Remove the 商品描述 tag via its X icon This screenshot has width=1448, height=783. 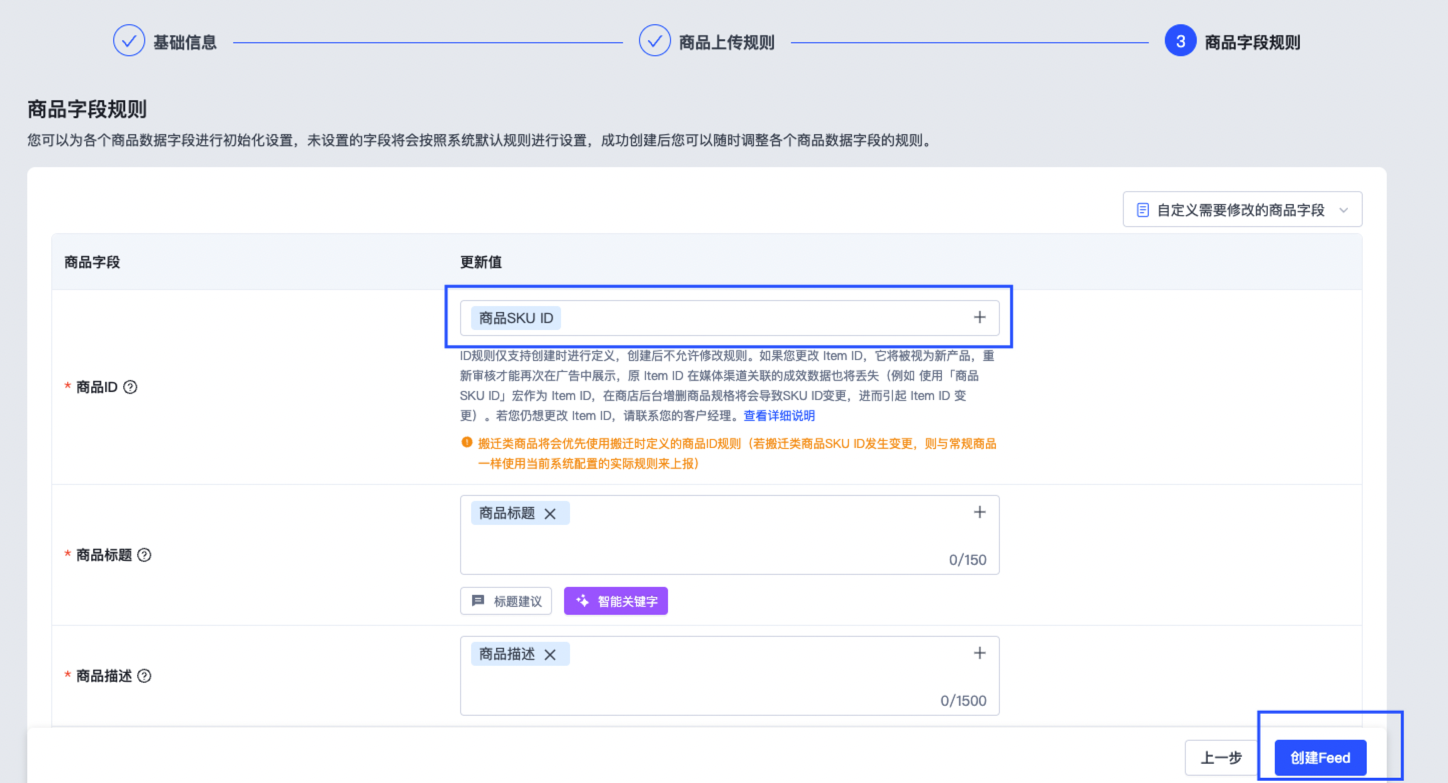(x=550, y=653)
